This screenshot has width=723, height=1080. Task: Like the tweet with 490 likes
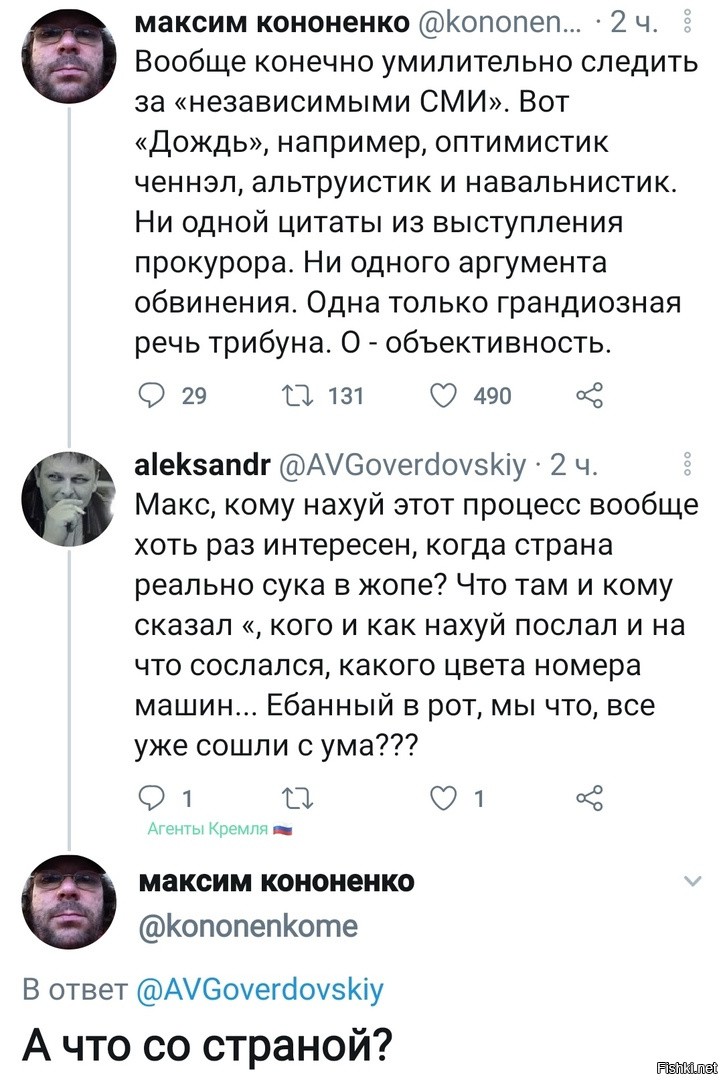pyautogui.click(x=443, y=395)
